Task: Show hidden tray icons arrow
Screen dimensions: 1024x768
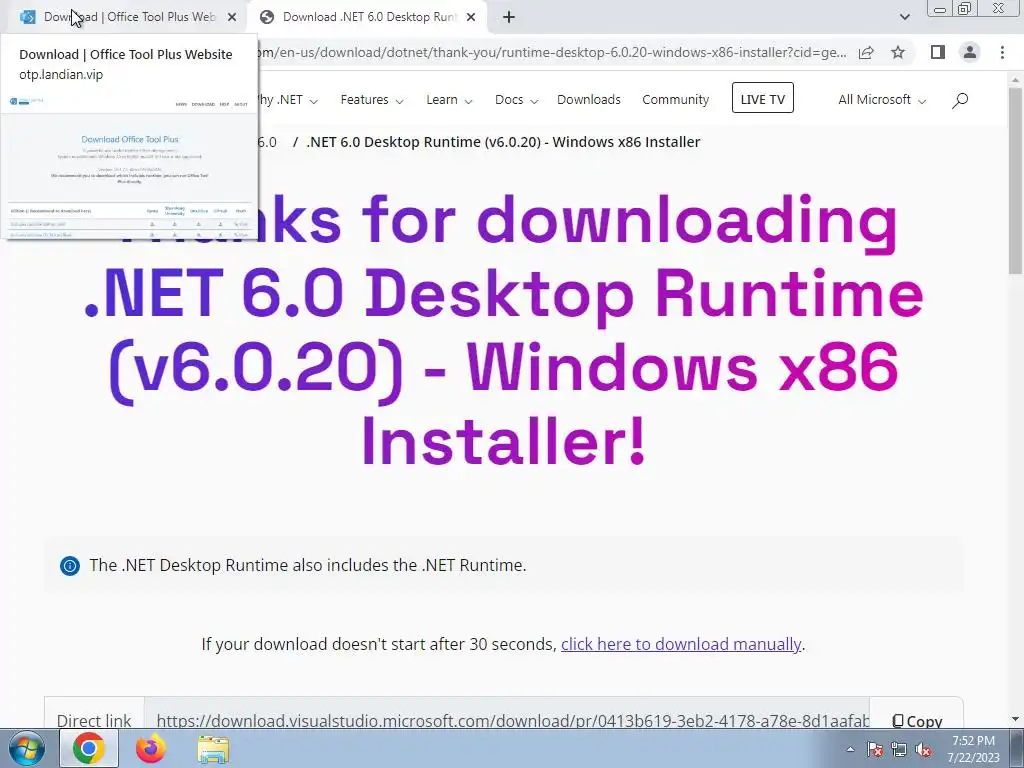Action: point(850,749)
